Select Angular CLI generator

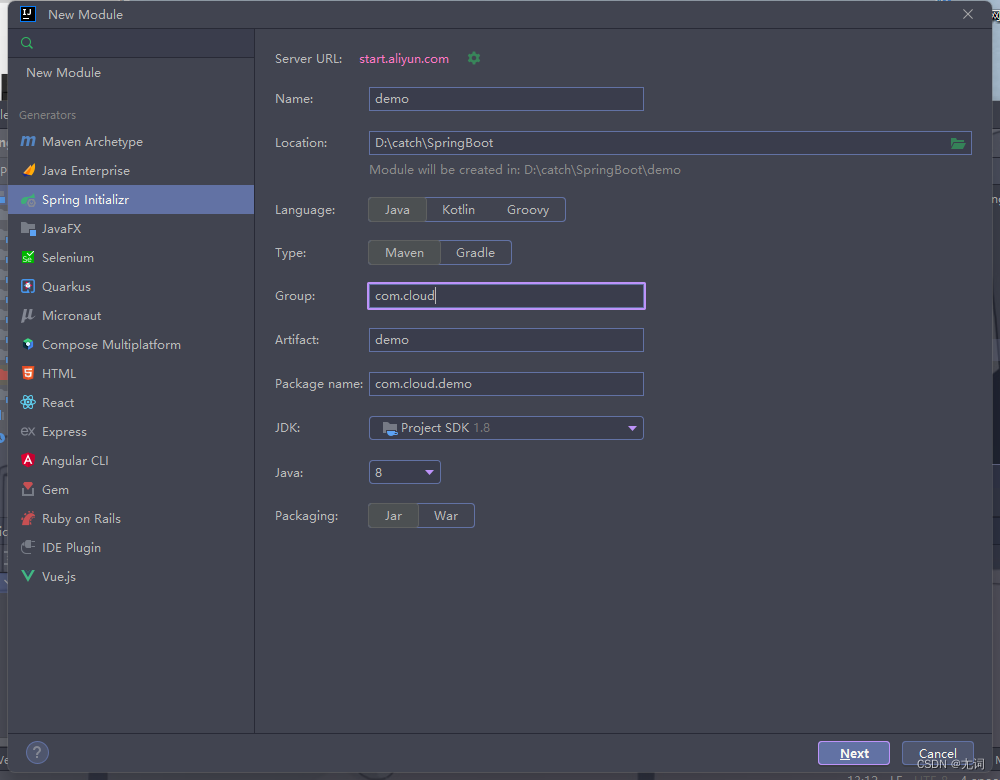pyautogui.click(x=131, y=460)
